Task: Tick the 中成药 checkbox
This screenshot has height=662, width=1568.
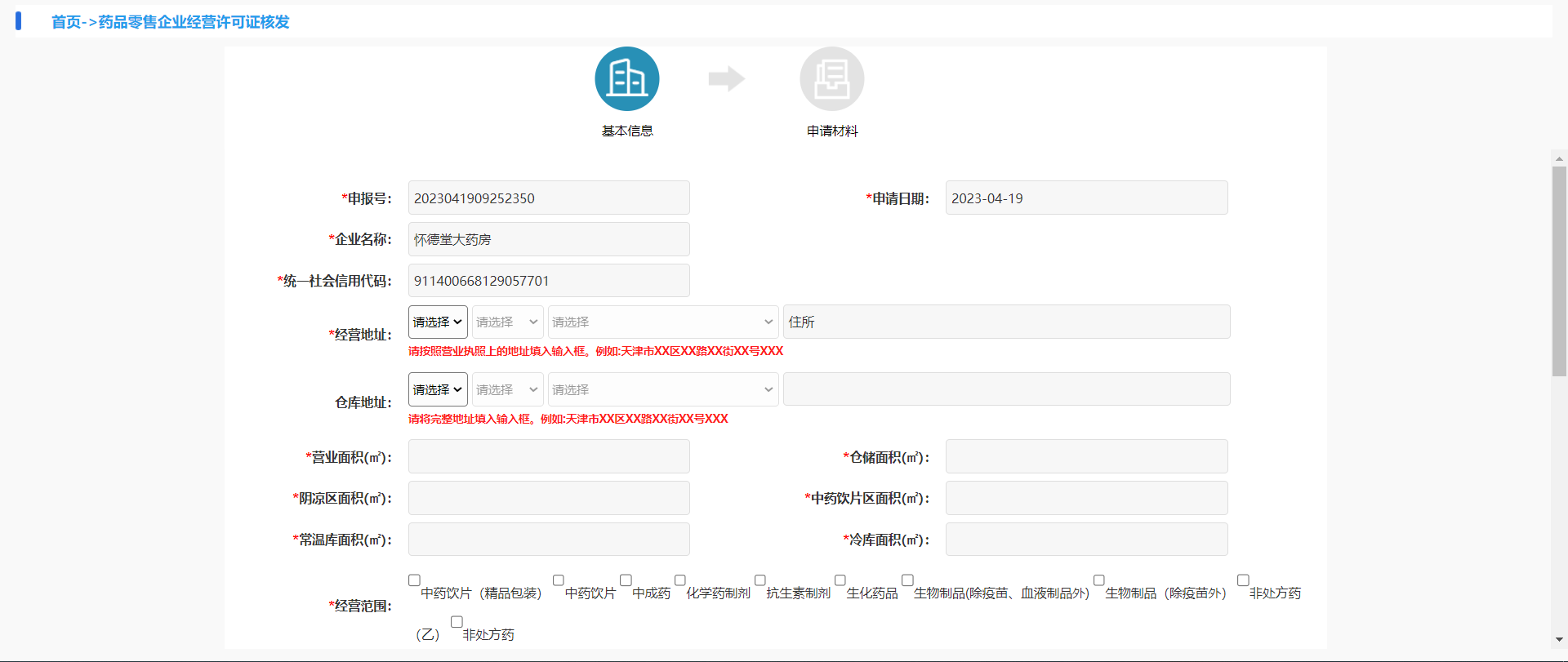Action: coord(626,580)
